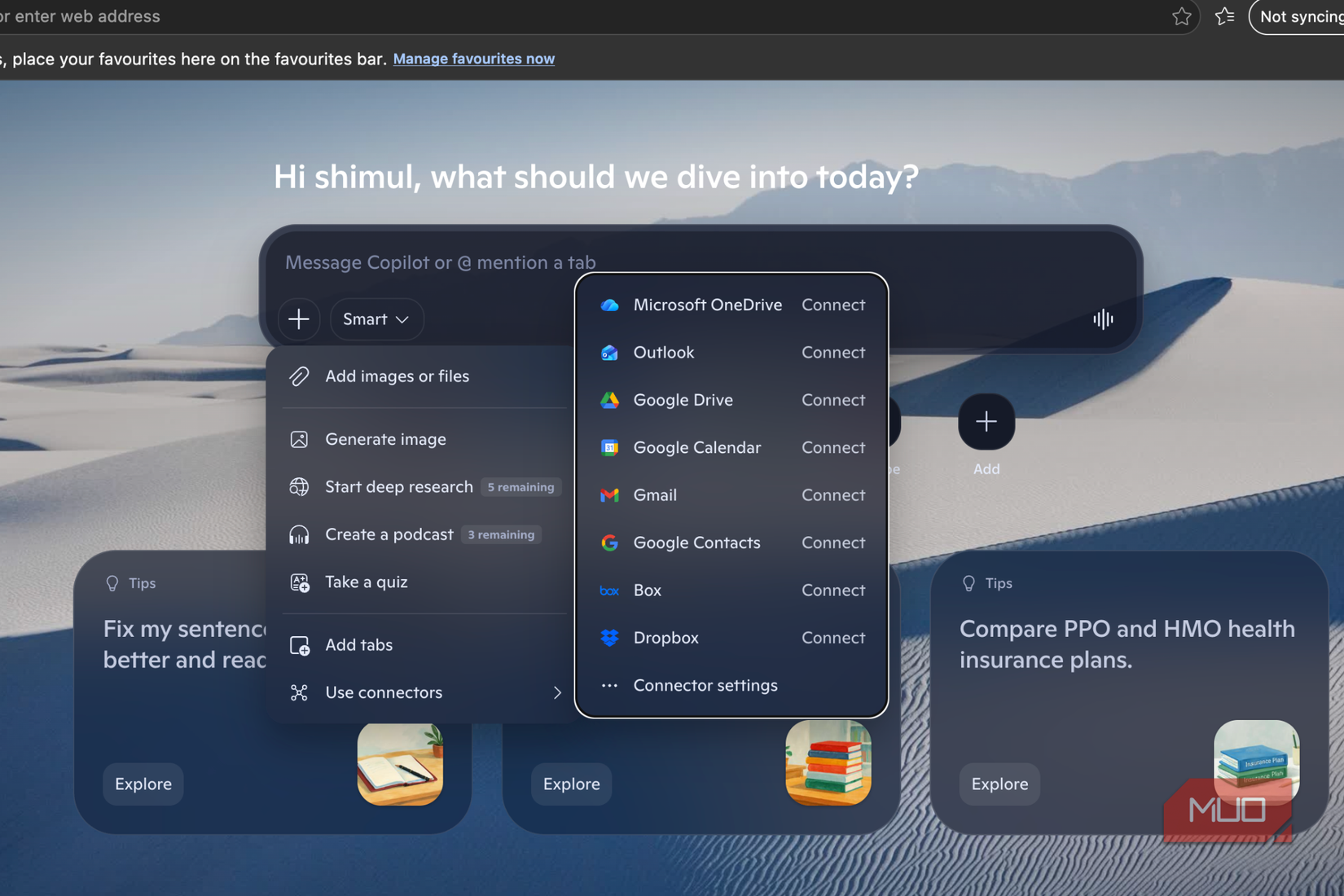Click the deep research globe icon
Screen dimensions: 1344x896
[x=299, y=487]
